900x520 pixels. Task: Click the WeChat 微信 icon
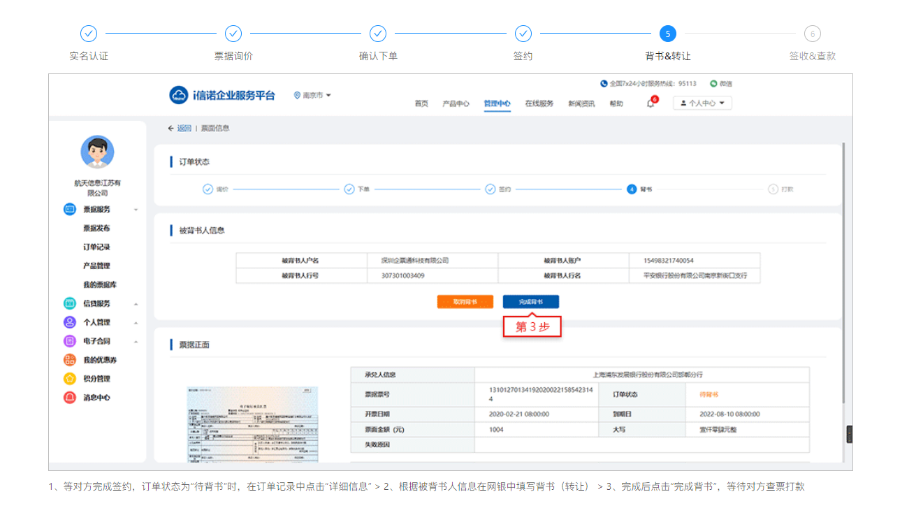pyautogui.click(x=714, y=84)
